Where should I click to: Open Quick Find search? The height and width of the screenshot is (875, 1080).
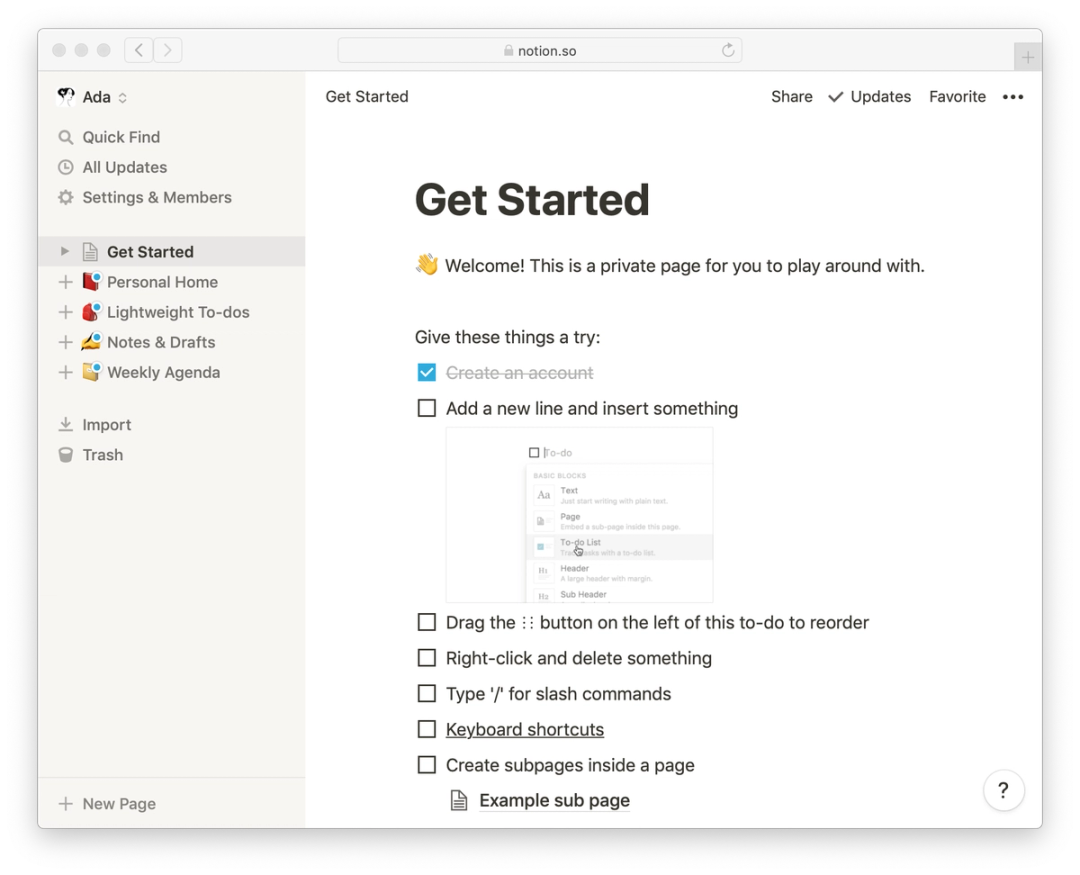click(x=65, y=137)
